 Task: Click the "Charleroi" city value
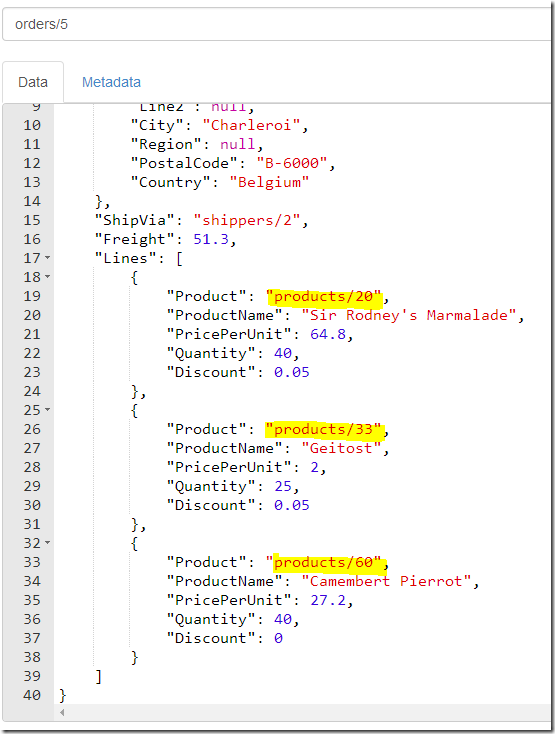tap(251, 125)
